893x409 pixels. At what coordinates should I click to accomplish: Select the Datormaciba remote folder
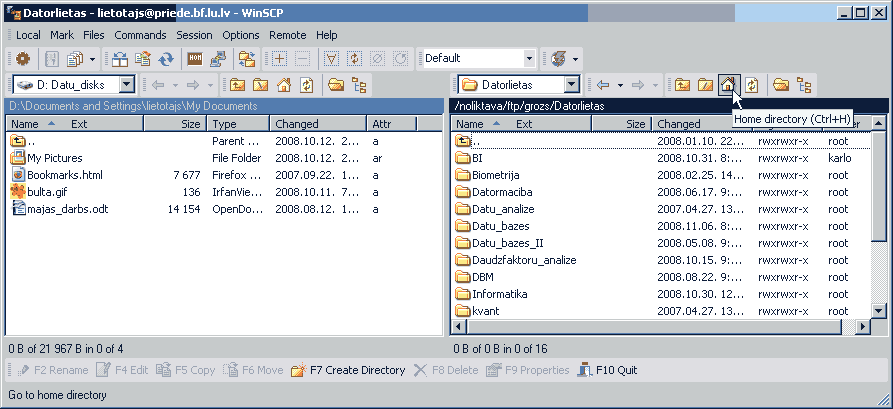pos(502,192)
